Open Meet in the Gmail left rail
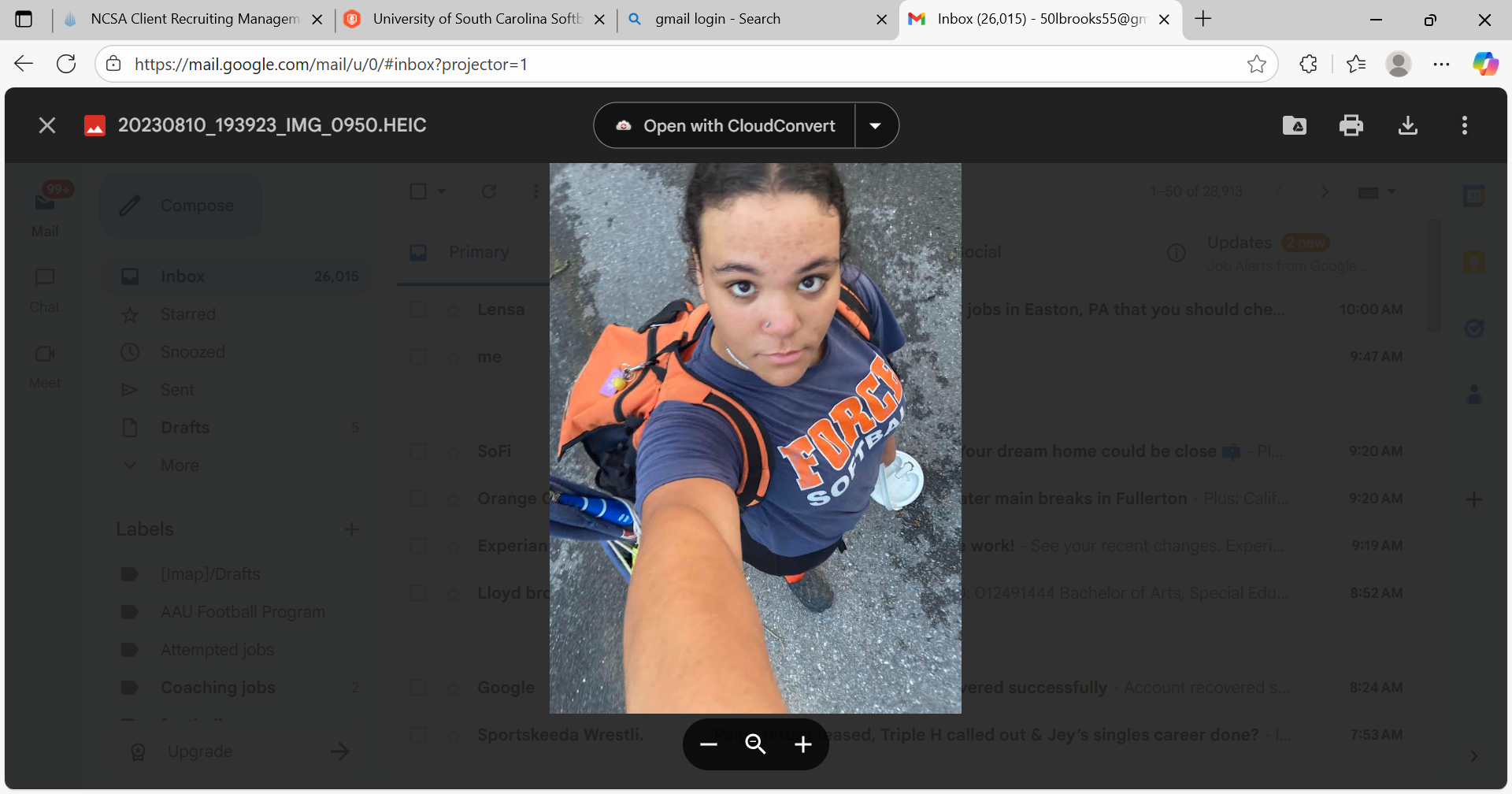 click(45, 366)
